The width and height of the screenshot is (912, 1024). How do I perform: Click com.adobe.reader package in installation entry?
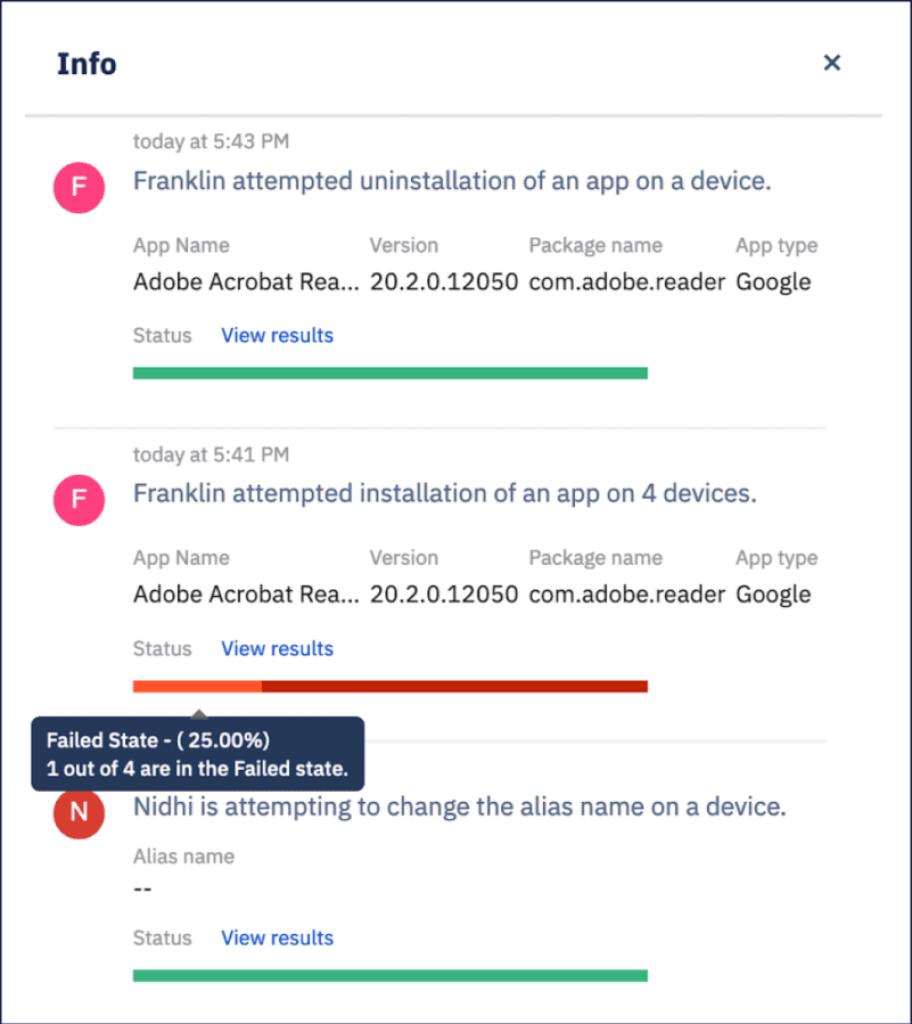point(627,594)
